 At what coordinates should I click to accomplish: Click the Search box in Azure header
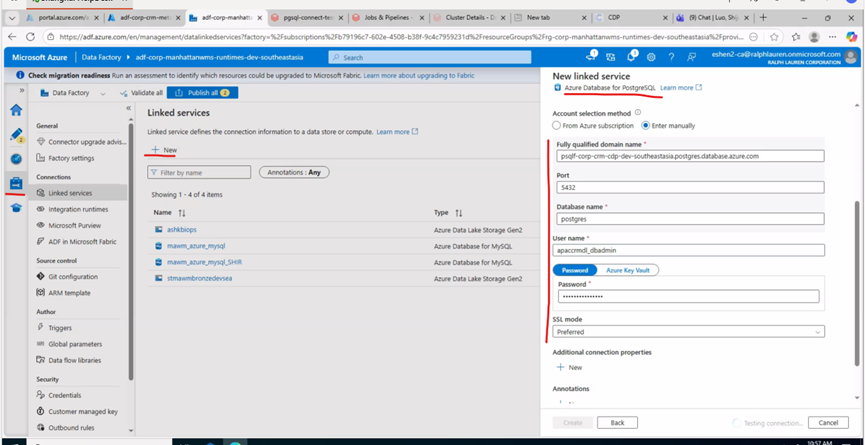[x=430, y=57]
